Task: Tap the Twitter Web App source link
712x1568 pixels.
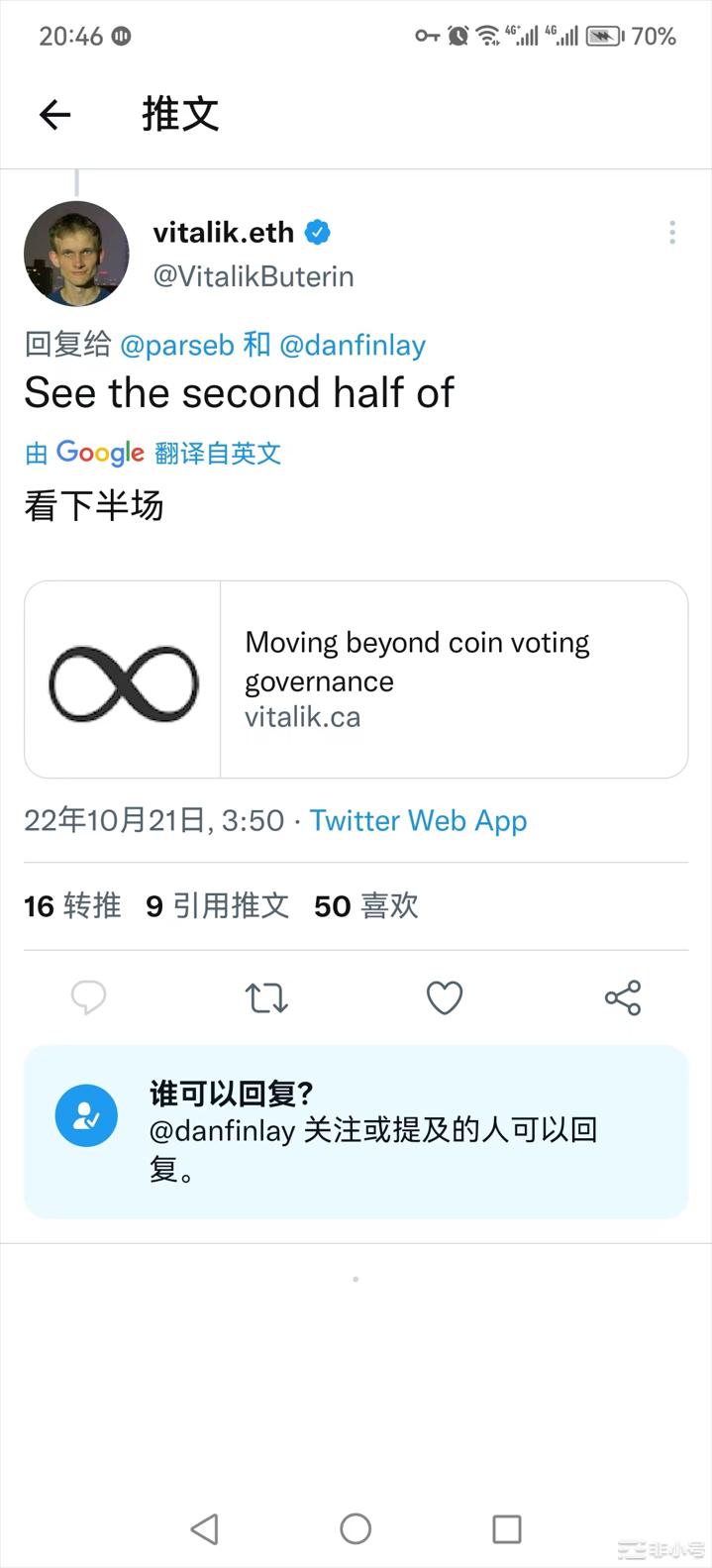Action: [418, 820]
